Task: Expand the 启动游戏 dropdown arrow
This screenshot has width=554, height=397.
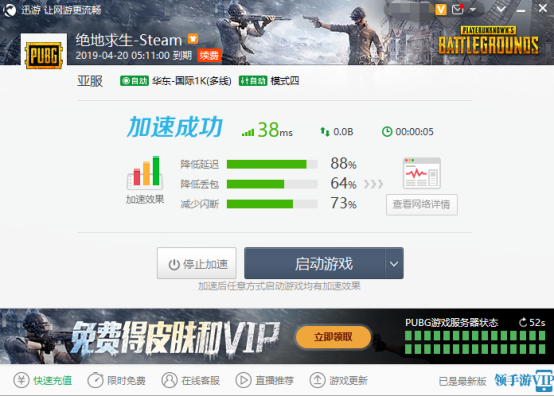Action: [394, 263]
